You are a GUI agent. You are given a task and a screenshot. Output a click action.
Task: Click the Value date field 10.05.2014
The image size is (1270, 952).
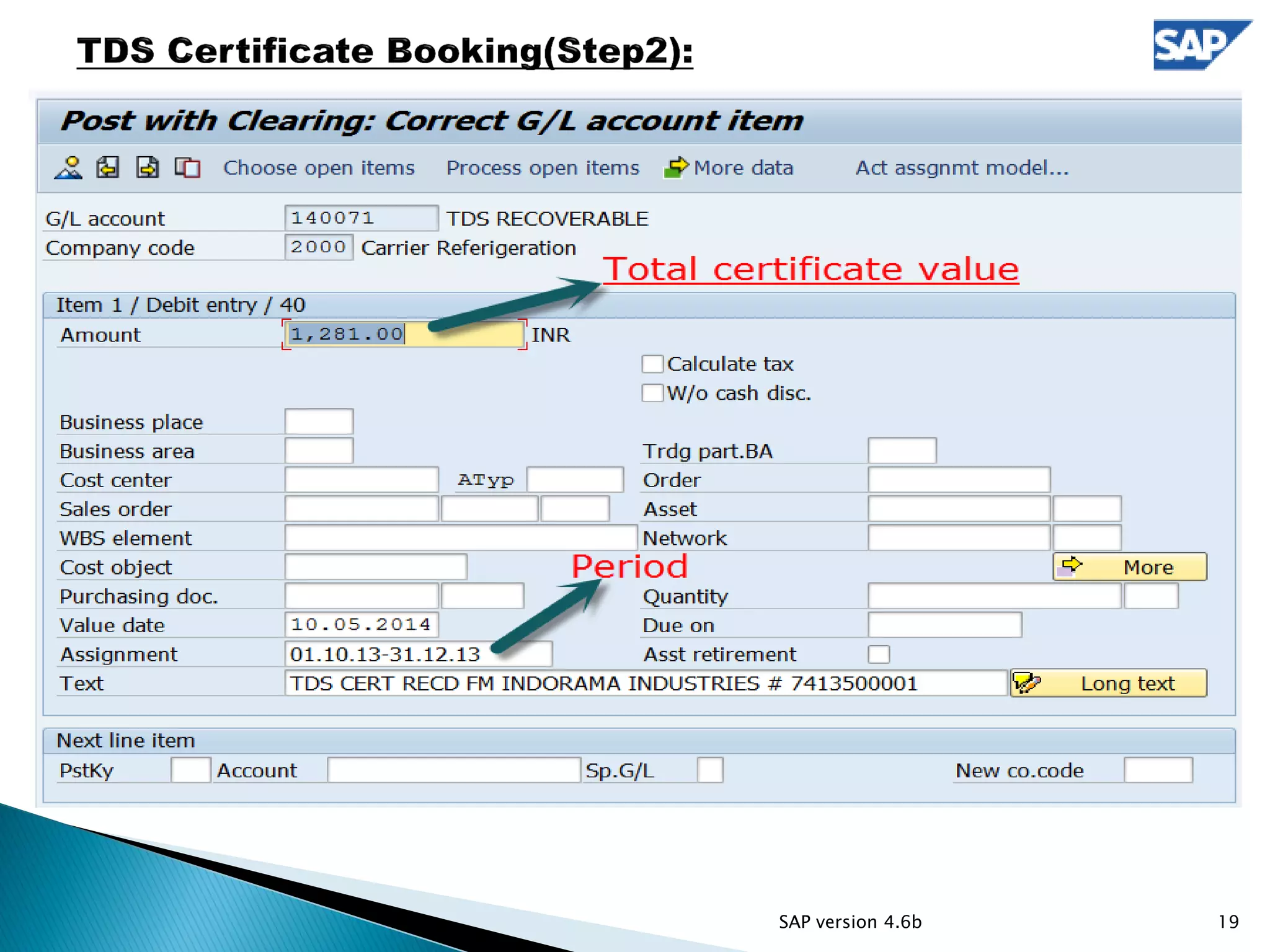[x=362, y=625]
